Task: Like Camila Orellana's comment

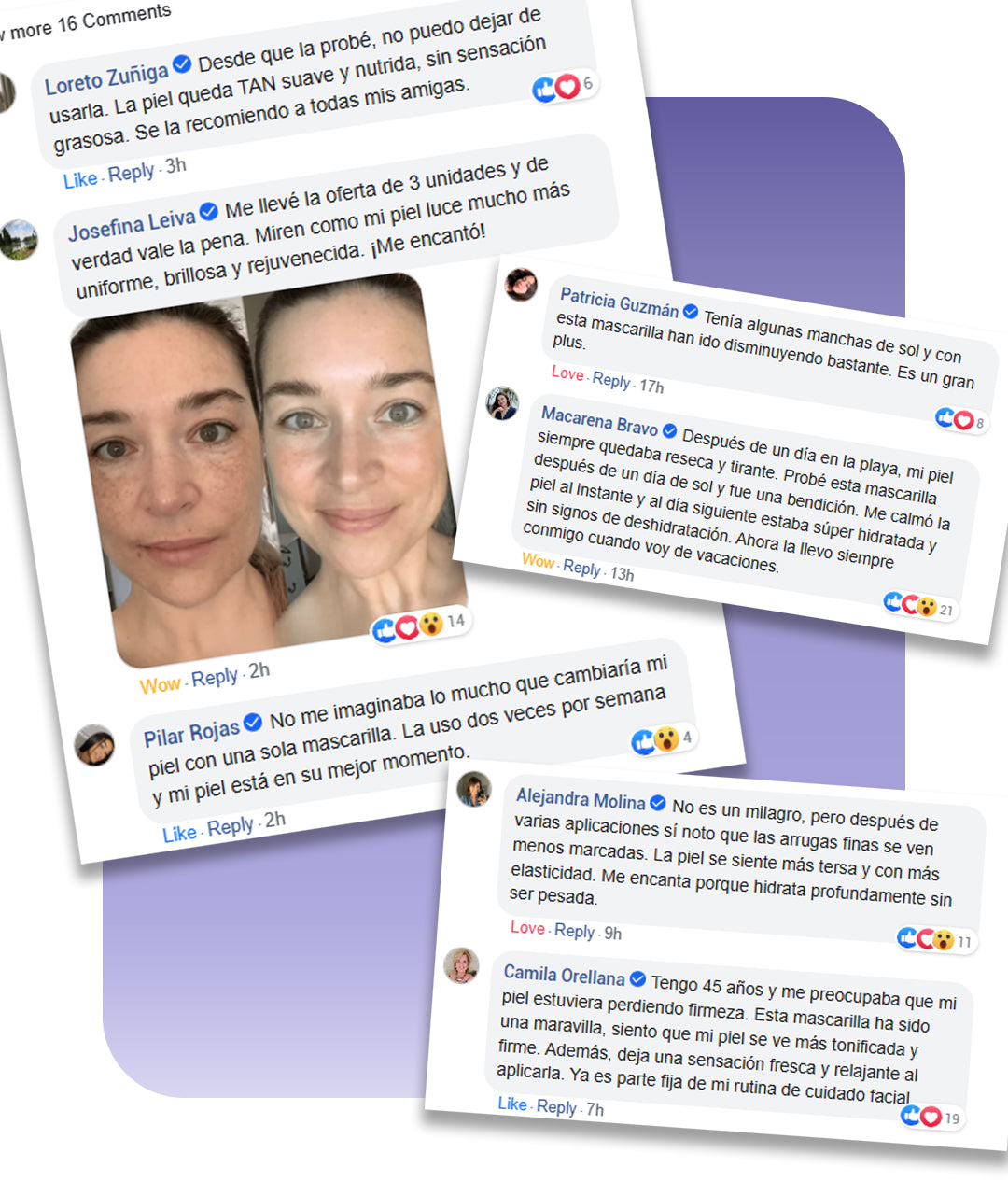Action: click(512, 1104)
